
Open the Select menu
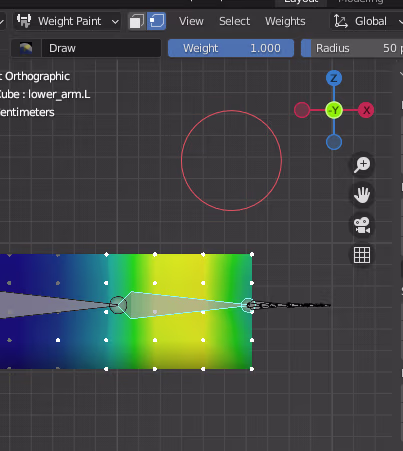click(234, 21)
